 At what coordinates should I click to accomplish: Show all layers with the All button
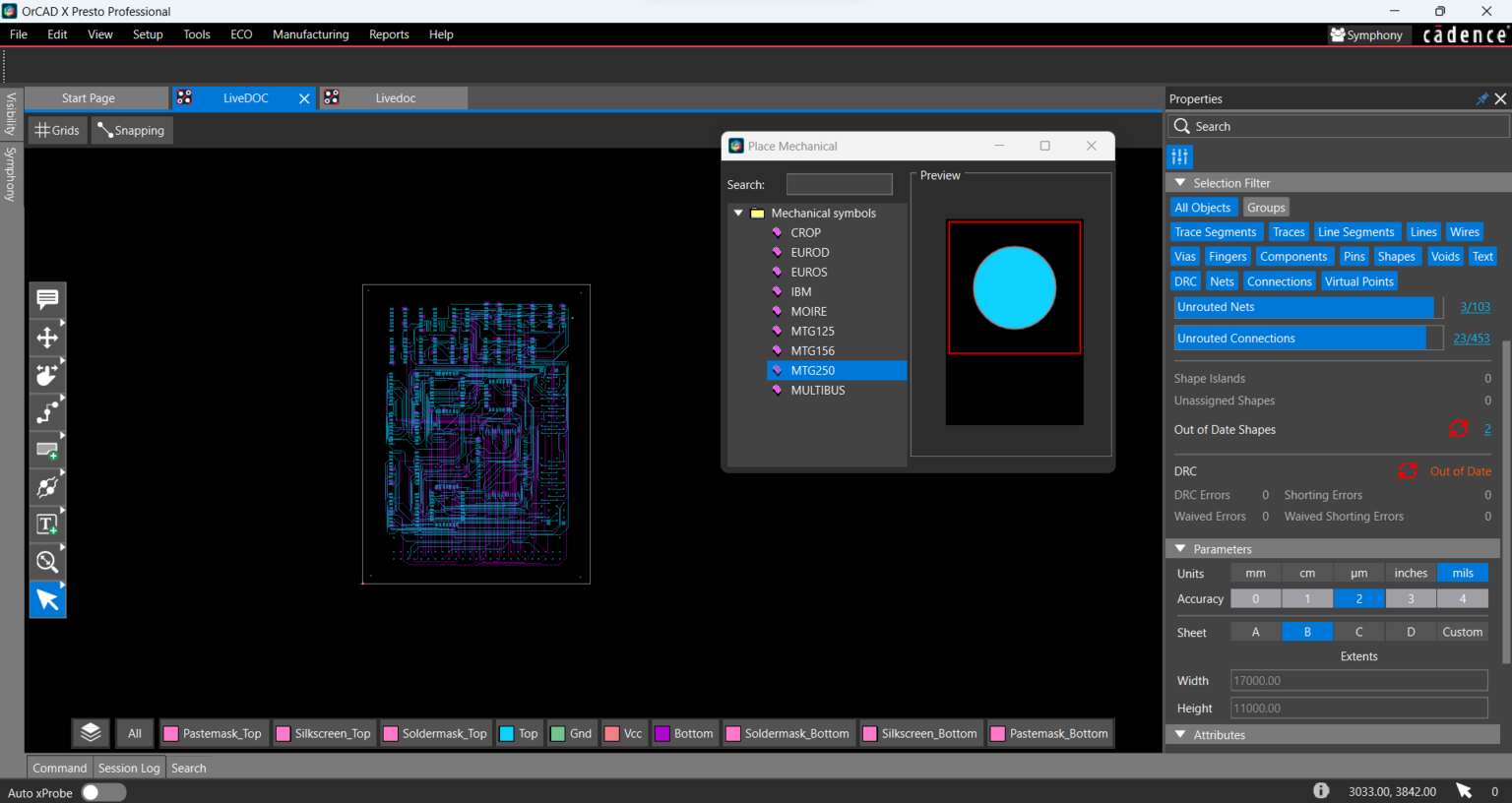coord(135,733)
